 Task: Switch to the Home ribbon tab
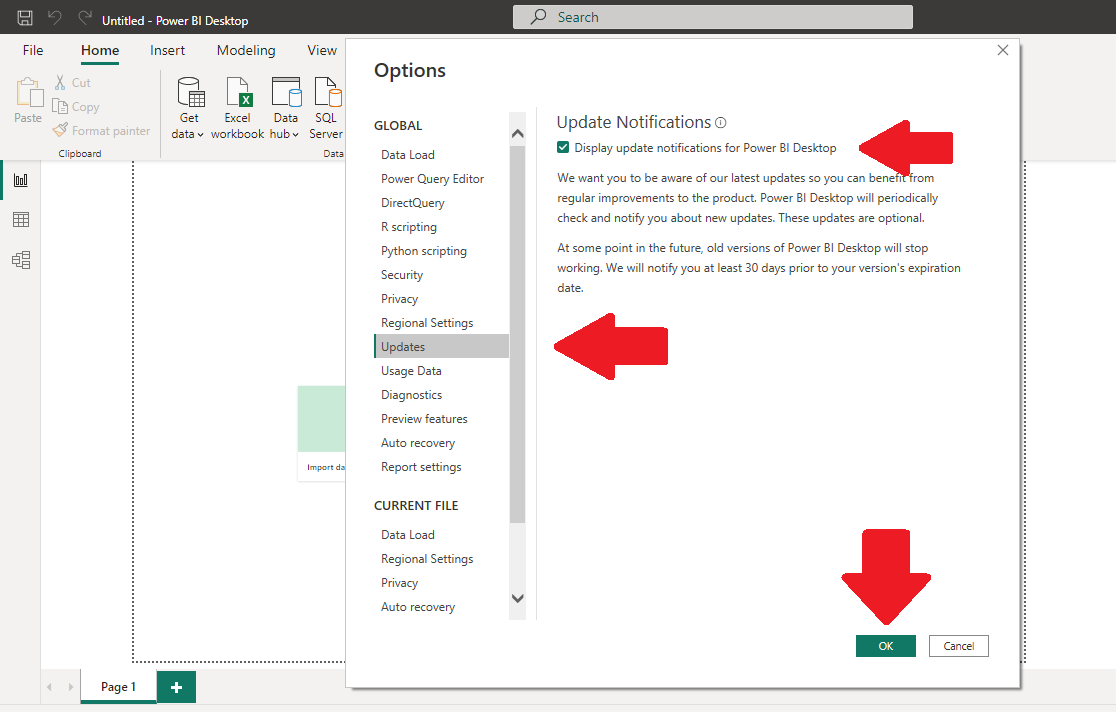[x=100, y=50]
